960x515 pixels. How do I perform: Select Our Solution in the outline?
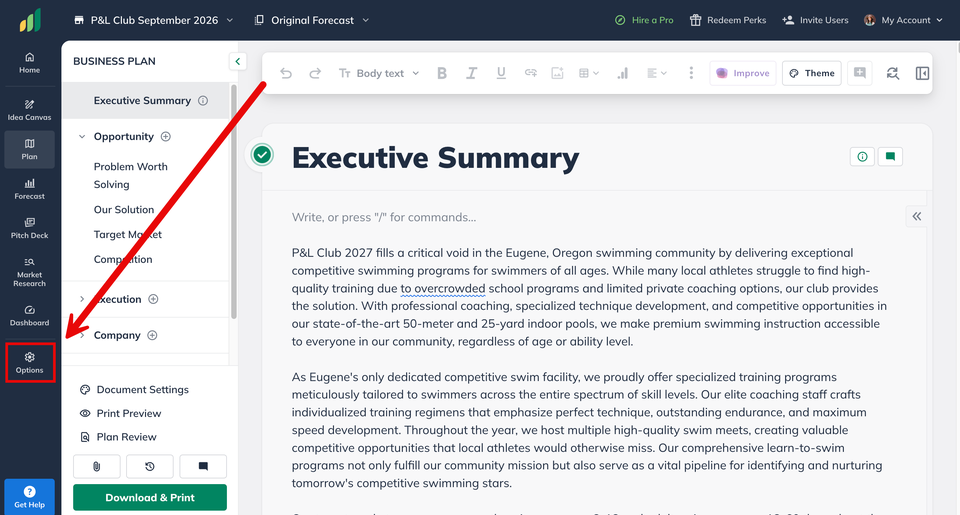click(124, 209)
